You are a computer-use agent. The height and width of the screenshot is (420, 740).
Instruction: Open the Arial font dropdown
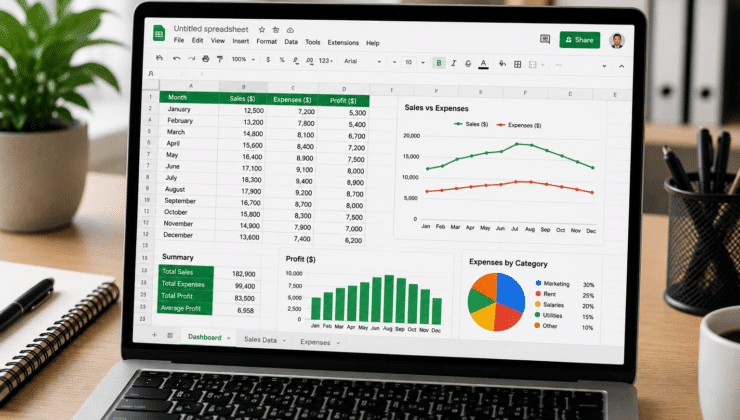coord(362,61)
